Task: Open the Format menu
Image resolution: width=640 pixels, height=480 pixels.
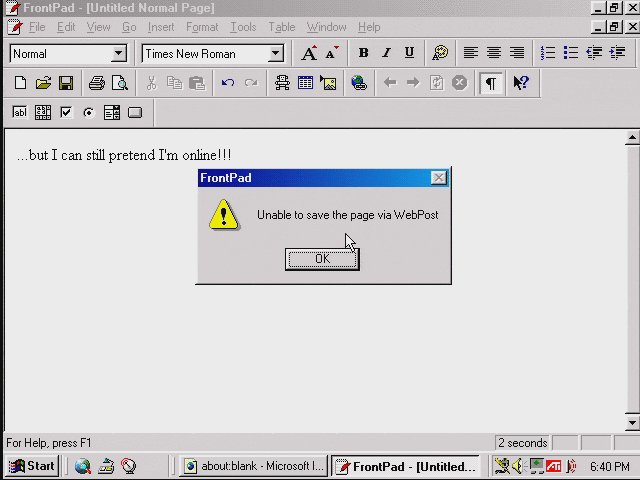Action: point(202,27)
